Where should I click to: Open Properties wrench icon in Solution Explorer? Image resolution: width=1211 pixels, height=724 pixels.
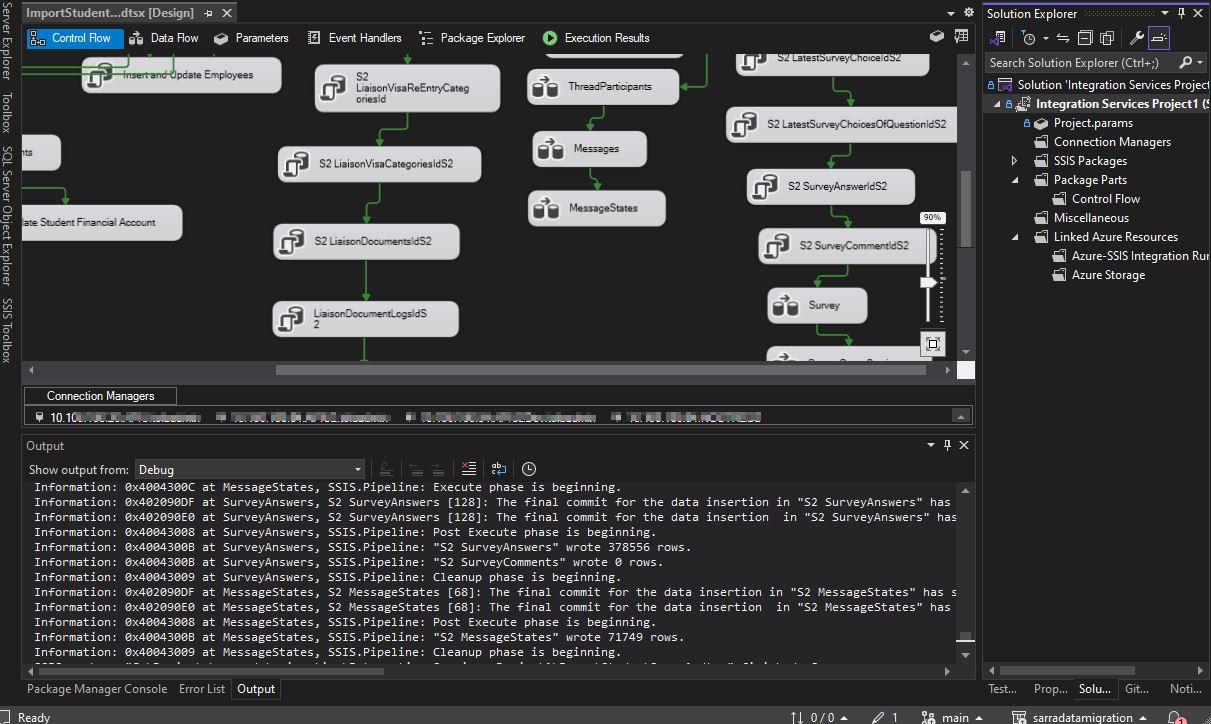[1137, 38]
